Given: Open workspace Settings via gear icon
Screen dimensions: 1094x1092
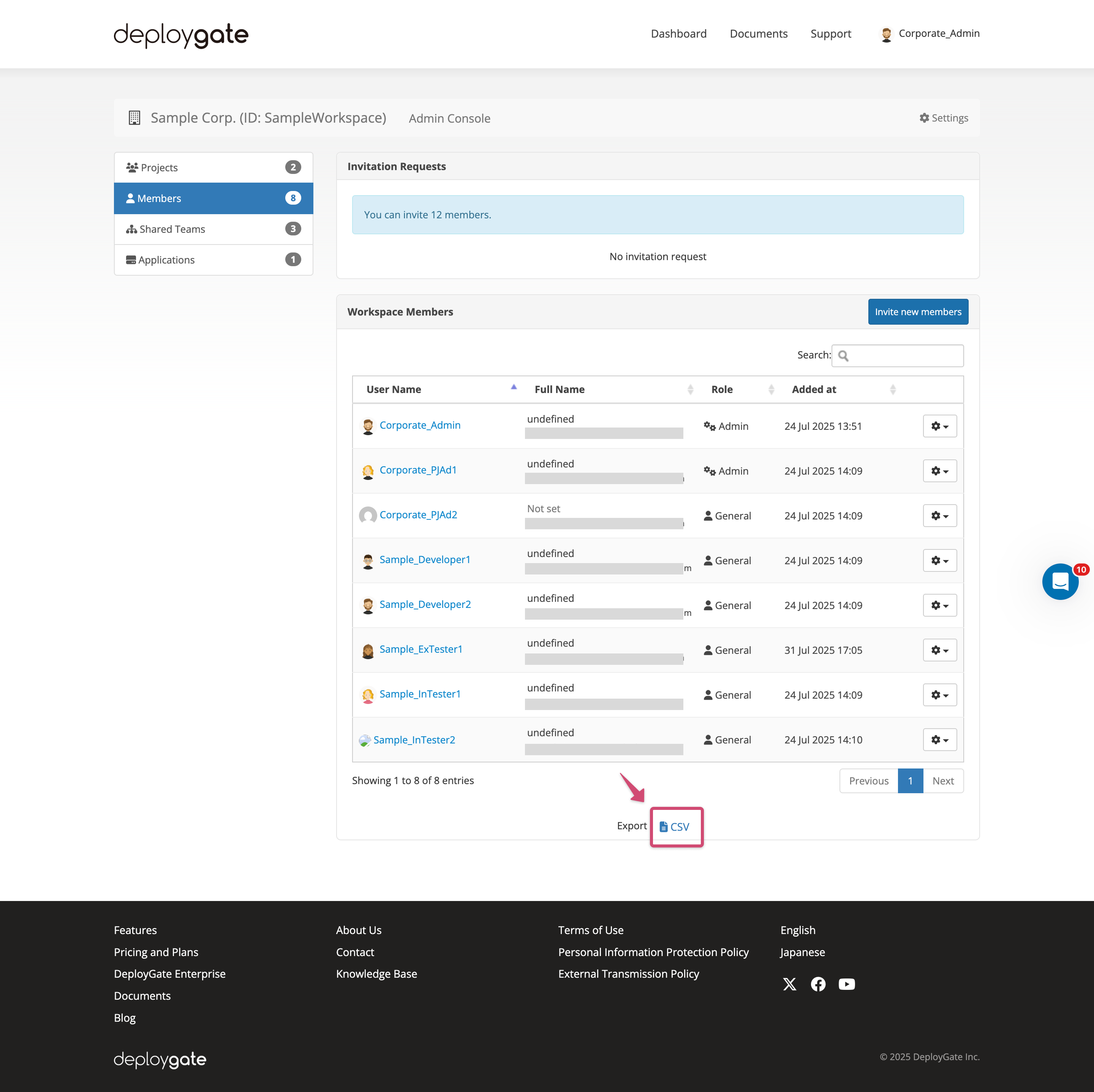Looking at the screenshot, I should pos(943,118).
